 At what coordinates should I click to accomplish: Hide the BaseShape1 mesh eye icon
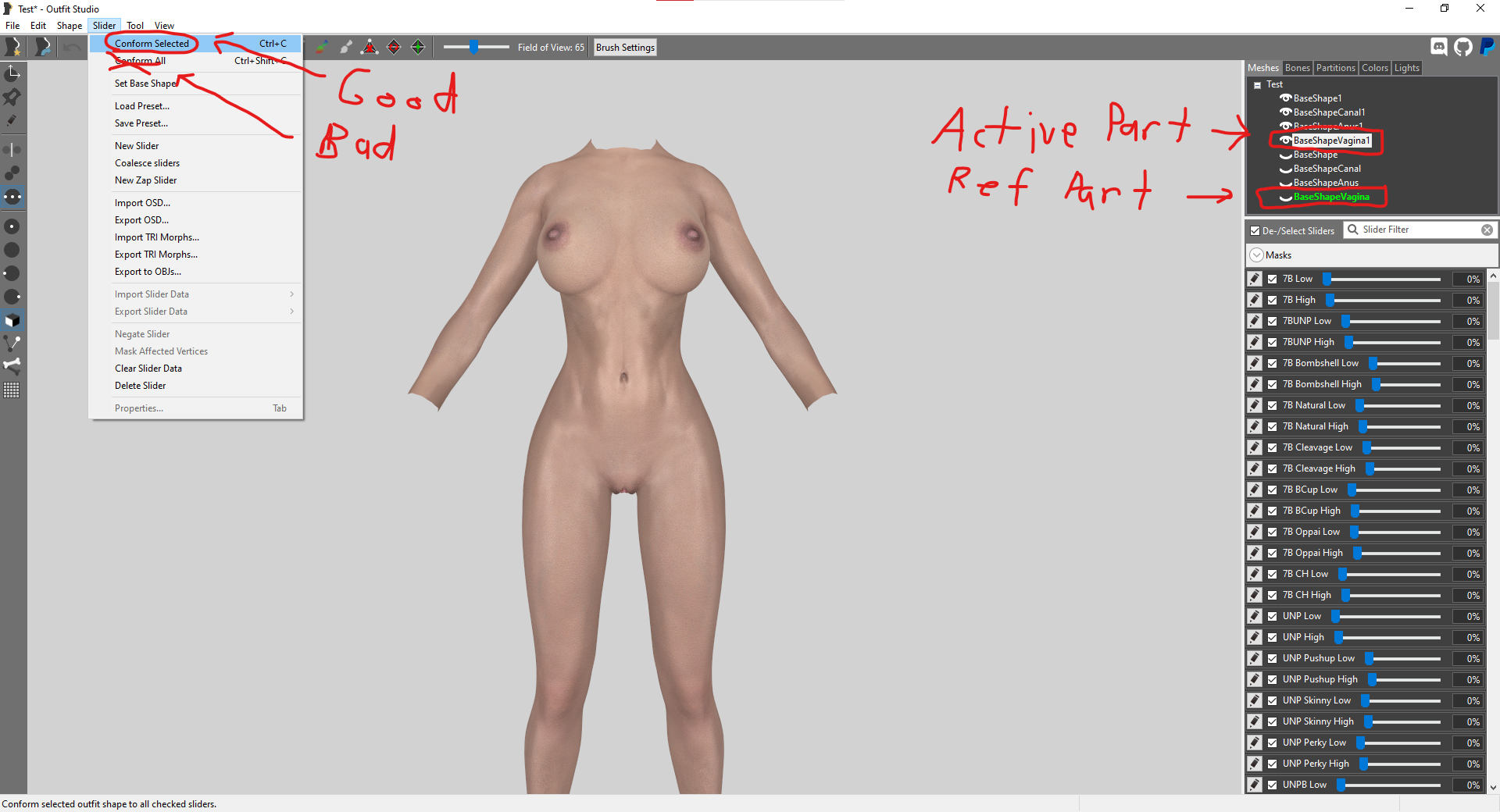point(1285,98)
